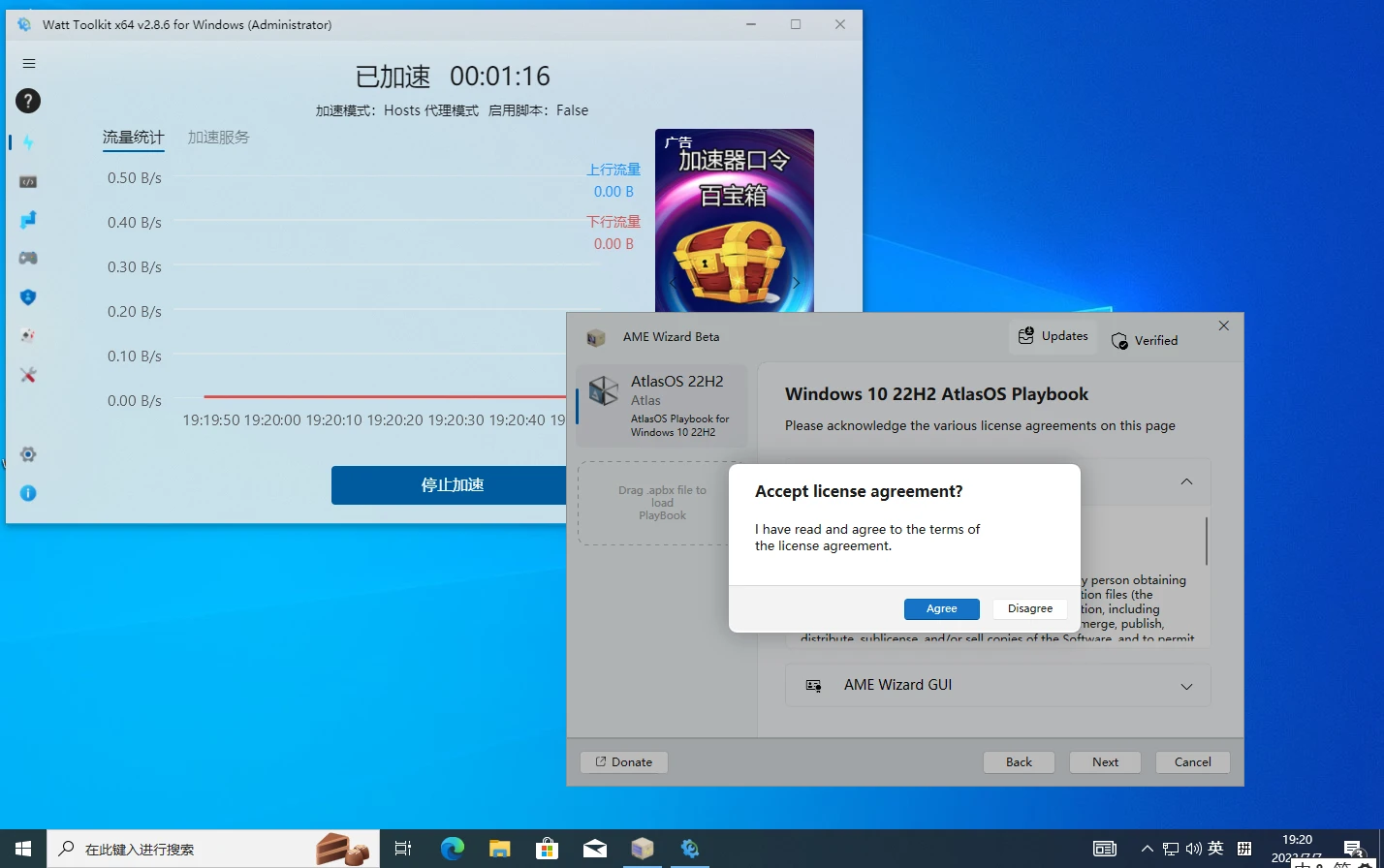This screenshot has height=868, width=1384.
Task: Click the AtlasOS cube playbook icon
Action: [x=603, y=390]
